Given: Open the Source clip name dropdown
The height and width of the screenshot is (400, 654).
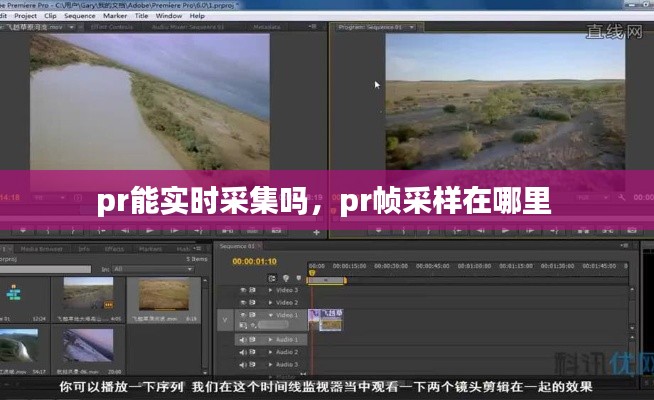Looking at the screenshot, I should click(72, 27).
